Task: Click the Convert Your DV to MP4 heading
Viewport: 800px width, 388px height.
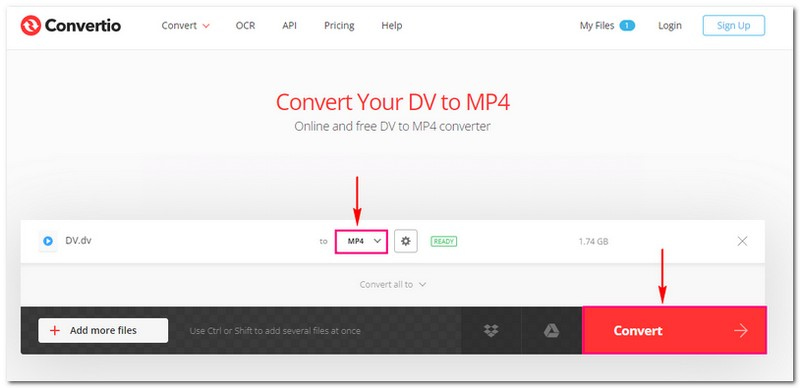Action: [x=393, y=102]
